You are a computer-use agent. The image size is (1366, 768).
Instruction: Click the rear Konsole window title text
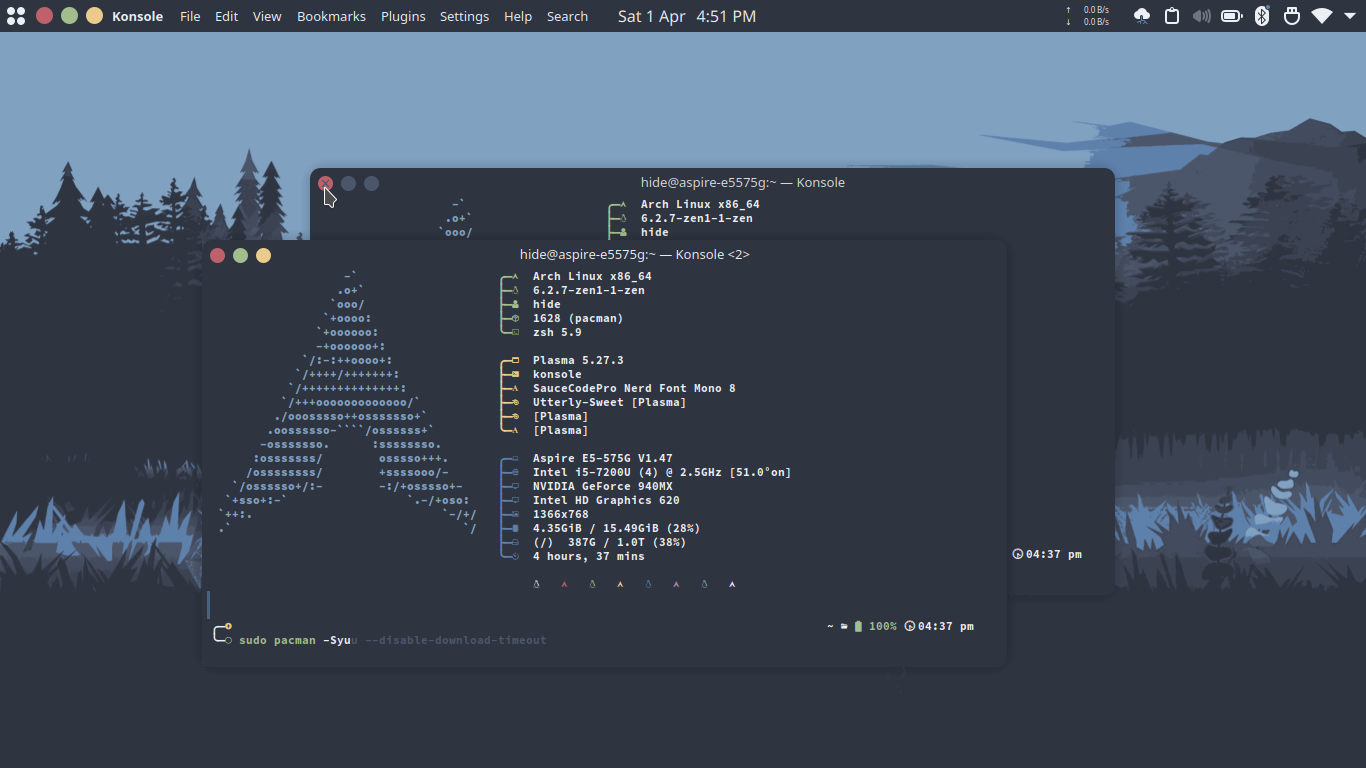tap(743, 183)
